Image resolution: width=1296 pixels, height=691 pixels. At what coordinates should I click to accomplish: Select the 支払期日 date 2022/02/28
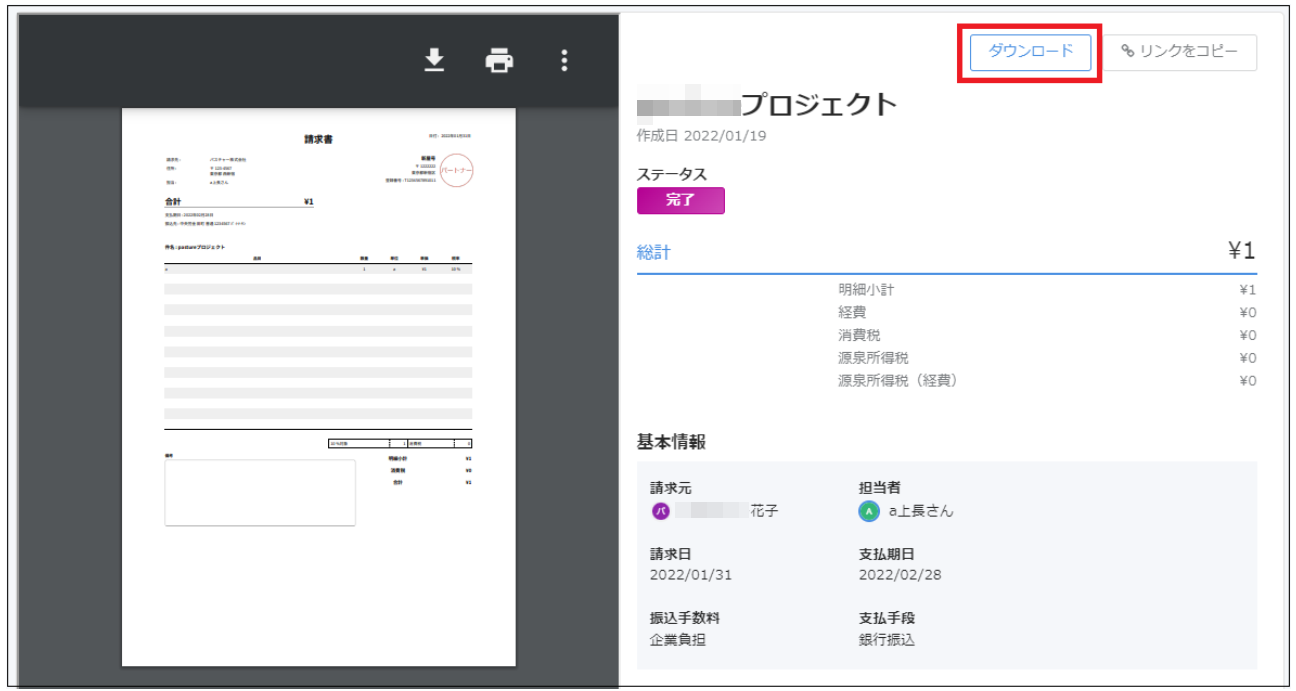(900, 575)
